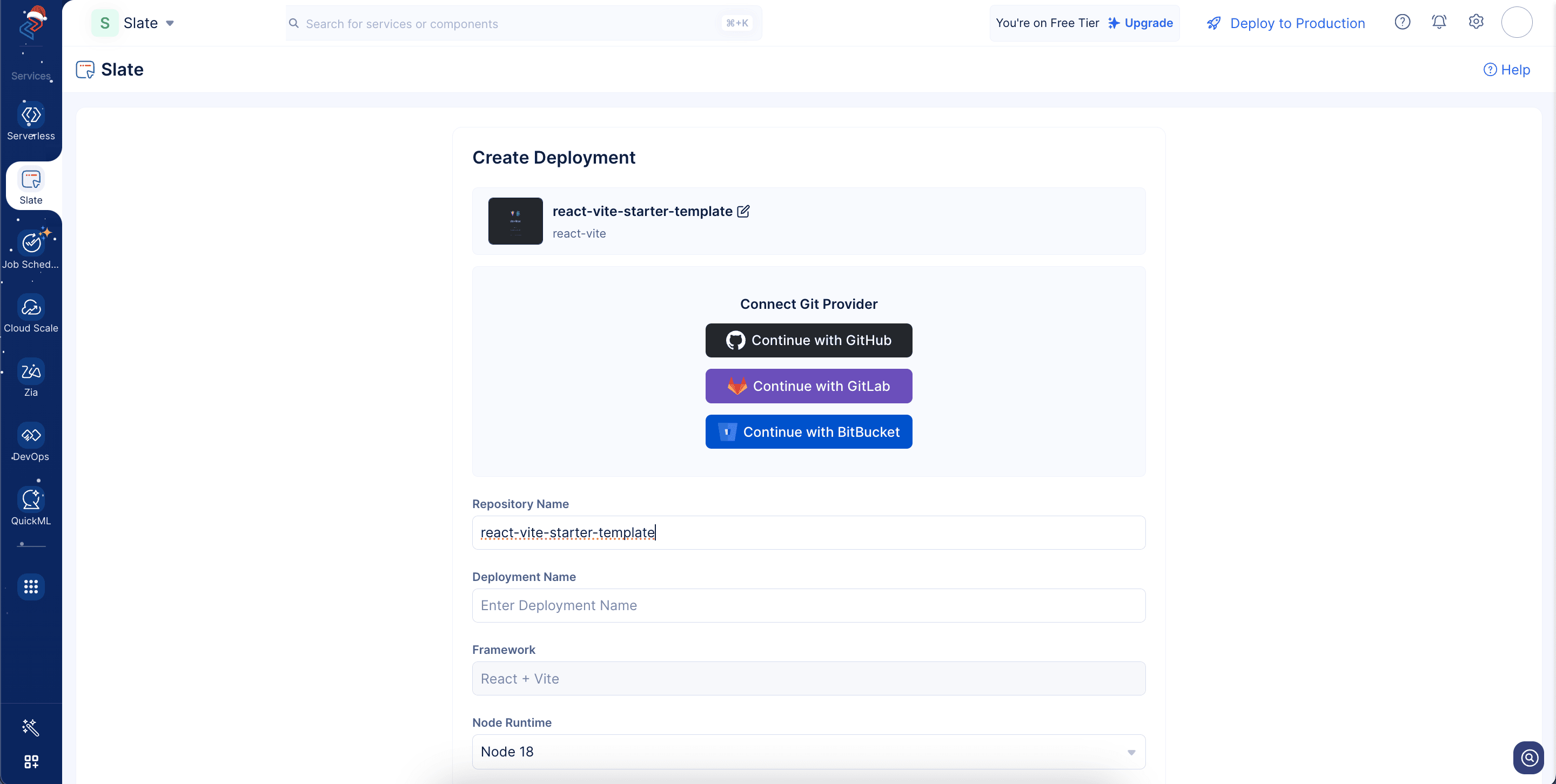The width and height of the screenshot is (1556, 784).
Task: Open the Help link
Action: tap(1506, 70)
